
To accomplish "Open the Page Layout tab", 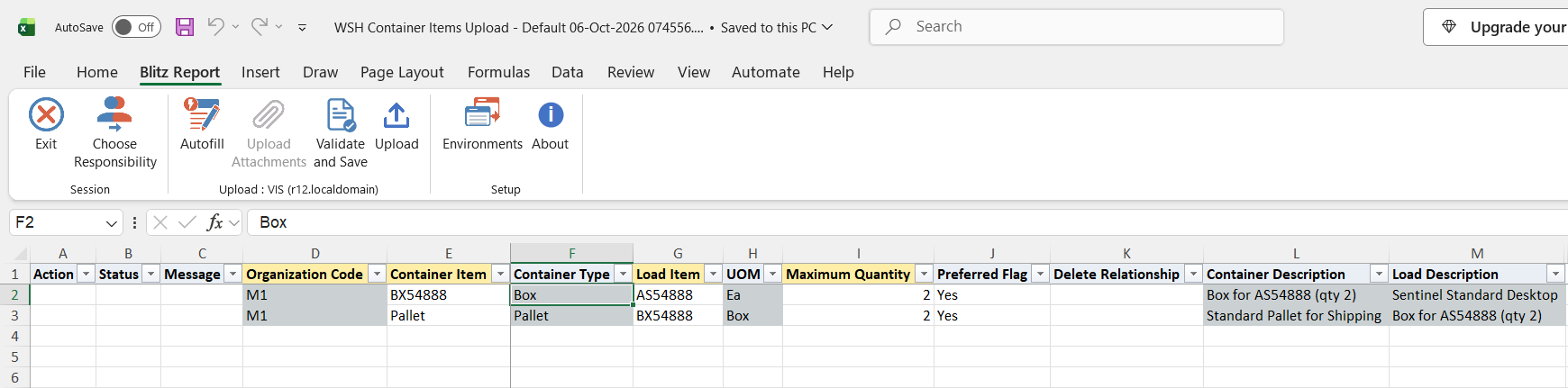I will click(402, 72).
